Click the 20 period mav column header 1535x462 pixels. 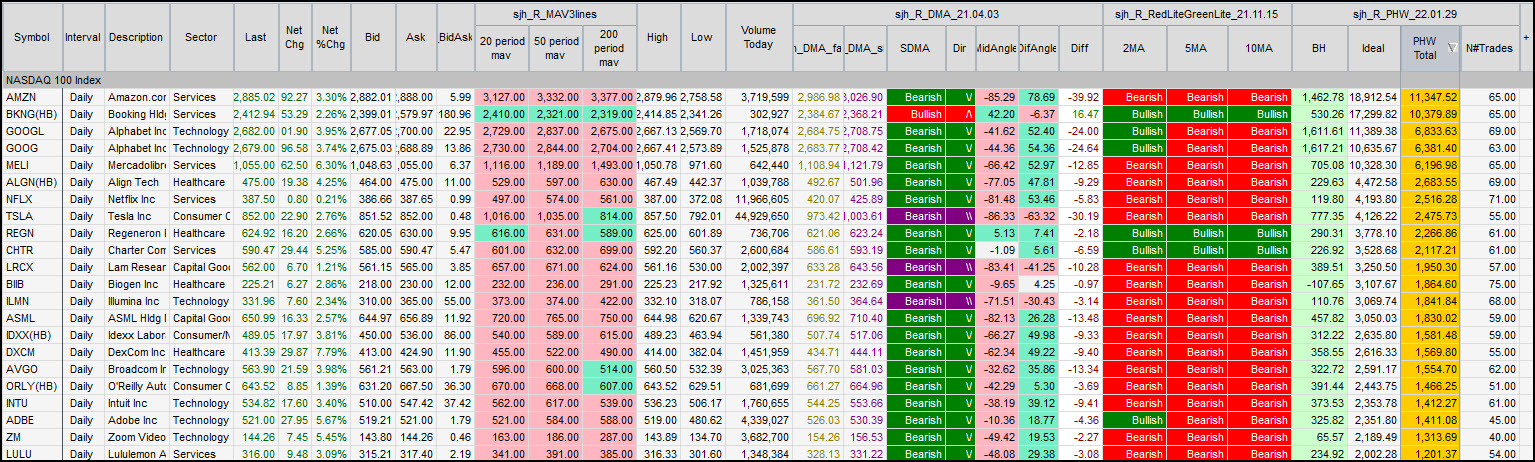[x=501, y=48]
